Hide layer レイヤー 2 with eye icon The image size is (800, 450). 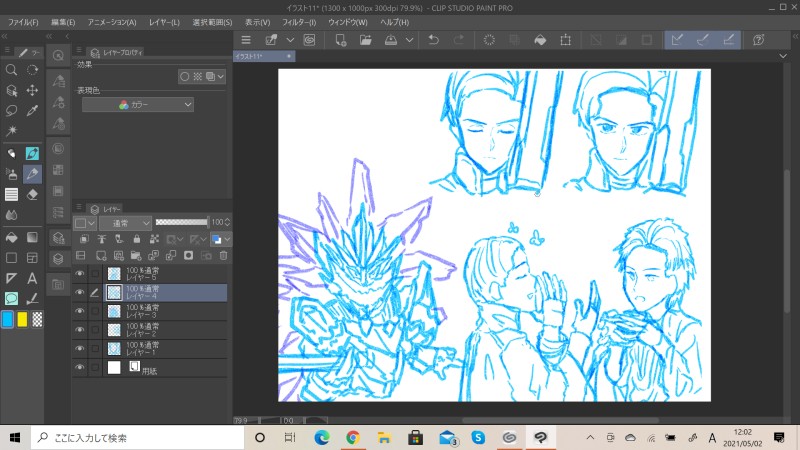80,330
